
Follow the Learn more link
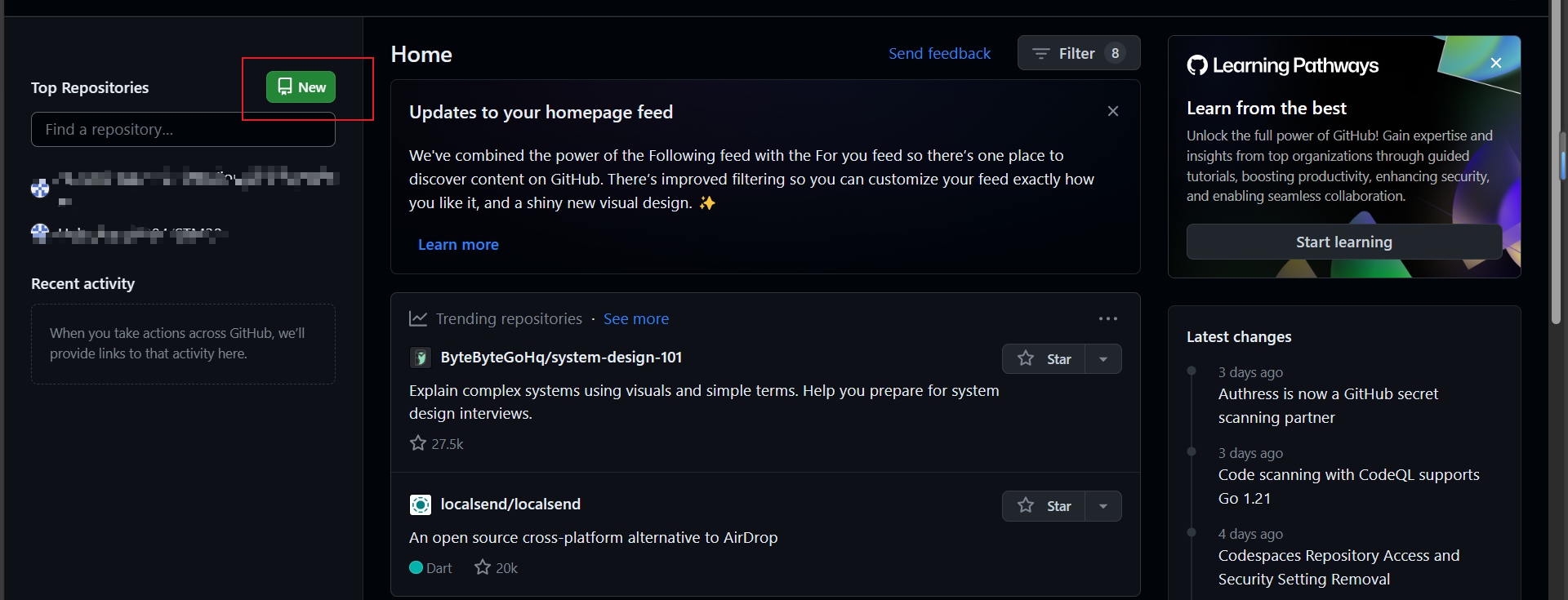click(x=458, y=245)
